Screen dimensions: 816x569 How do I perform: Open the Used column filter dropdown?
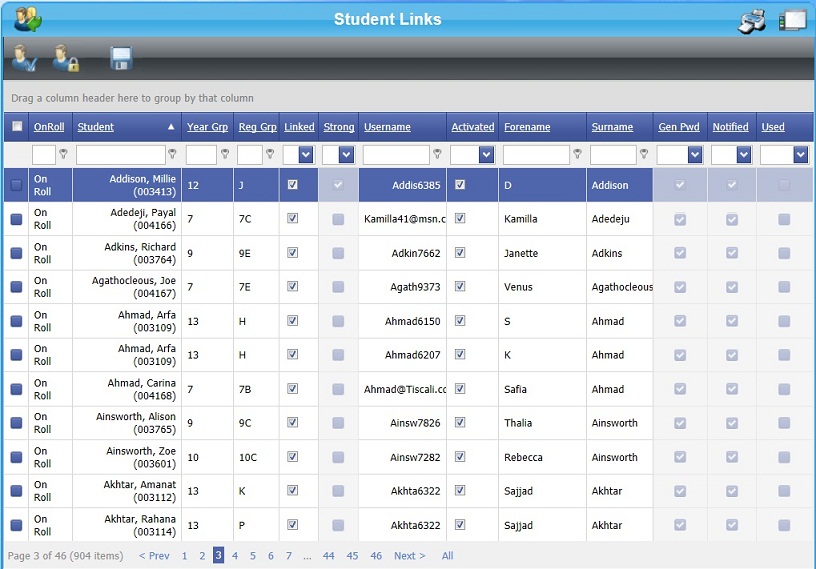tap(800, 155)
